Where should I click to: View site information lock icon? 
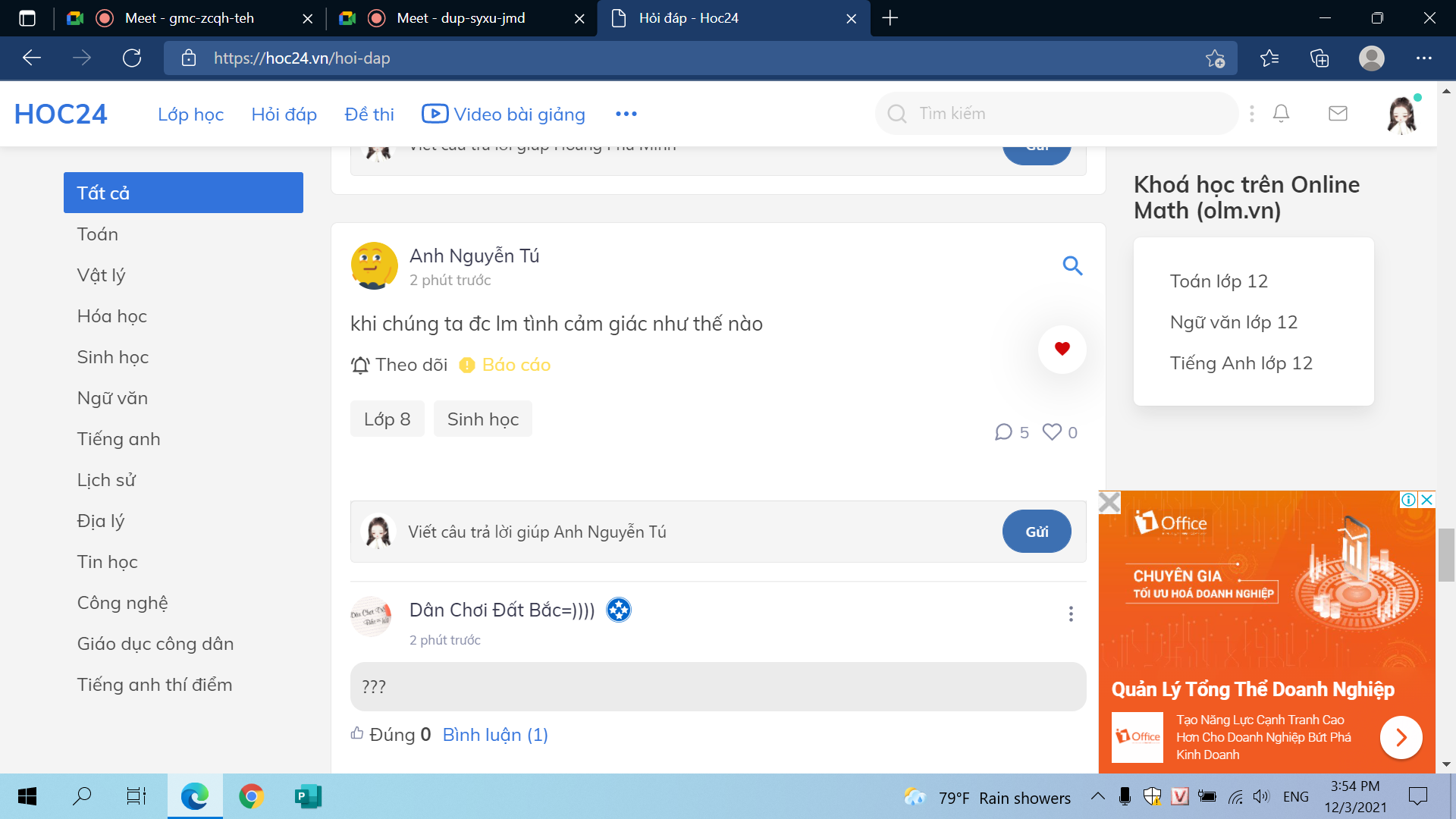click(x=189, y=58)
